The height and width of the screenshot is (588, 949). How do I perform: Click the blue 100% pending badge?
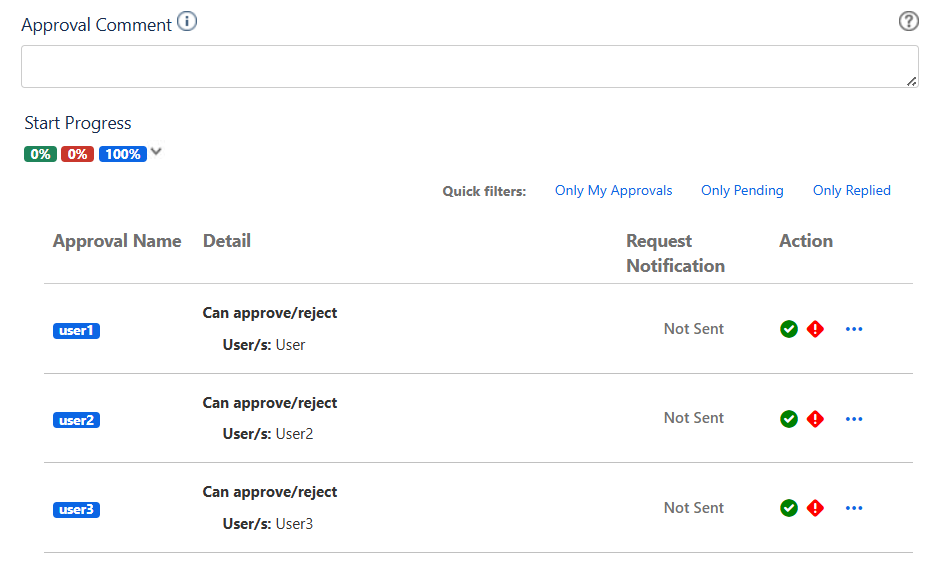tap(122, 154)
